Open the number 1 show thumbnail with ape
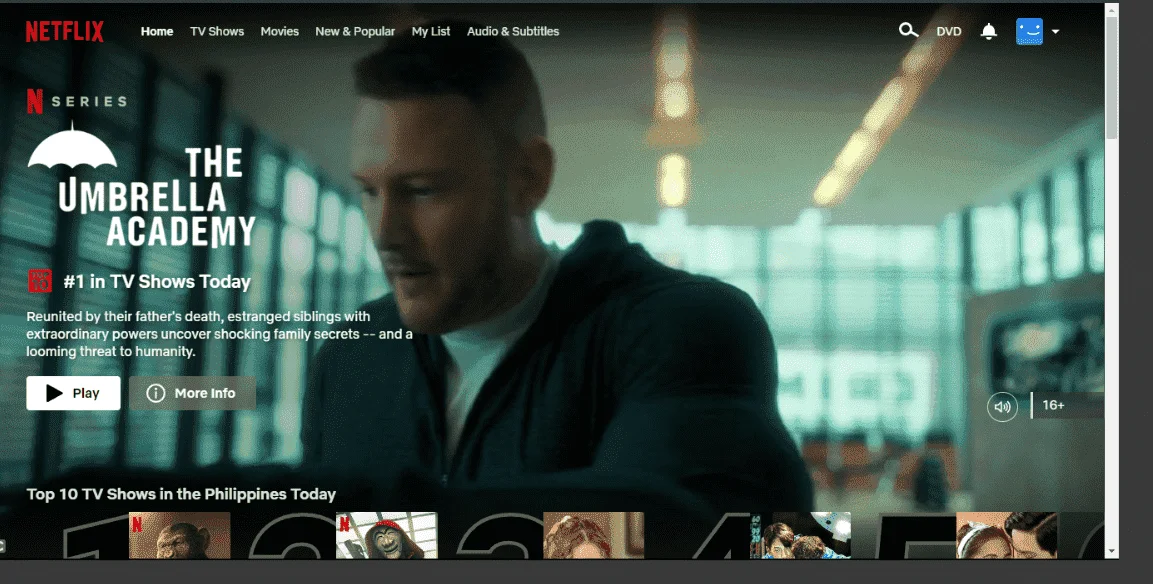Screen dimensions: 1153x584 (x=179, y=535)
